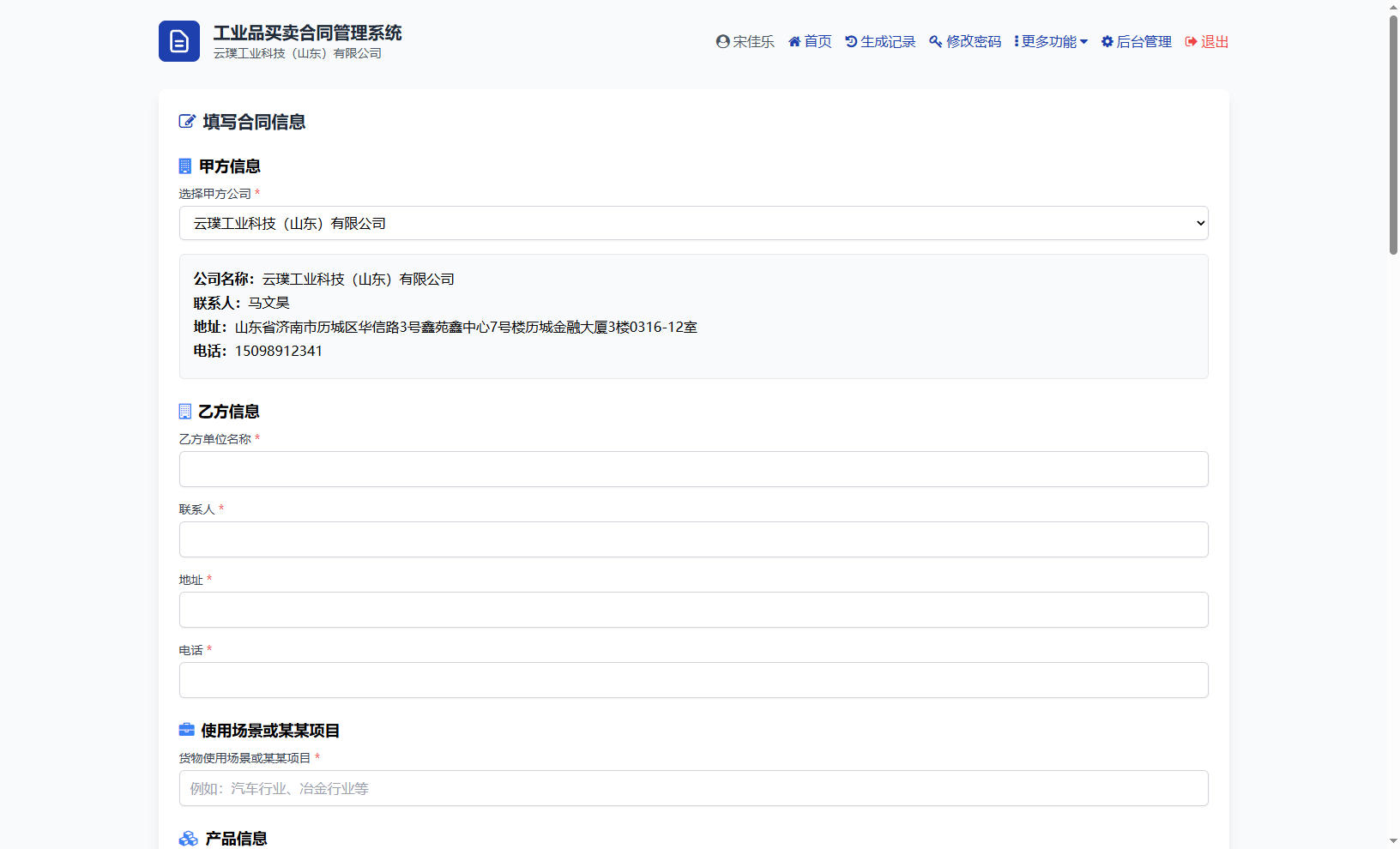Click the phone number 15098912341
Image resolution: width=1400 pixels, height=849 pixels.
tap(279, 351)
